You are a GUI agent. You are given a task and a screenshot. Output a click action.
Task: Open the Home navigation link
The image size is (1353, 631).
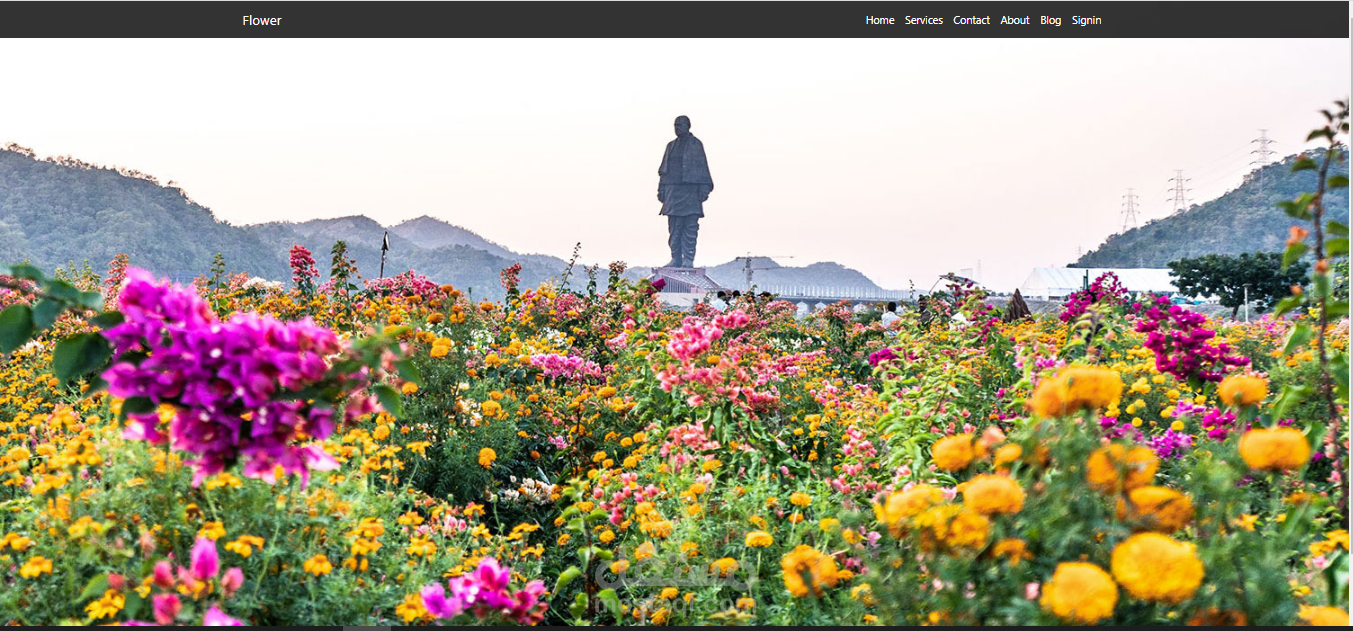pyautogui.click(x=880, y=20)
